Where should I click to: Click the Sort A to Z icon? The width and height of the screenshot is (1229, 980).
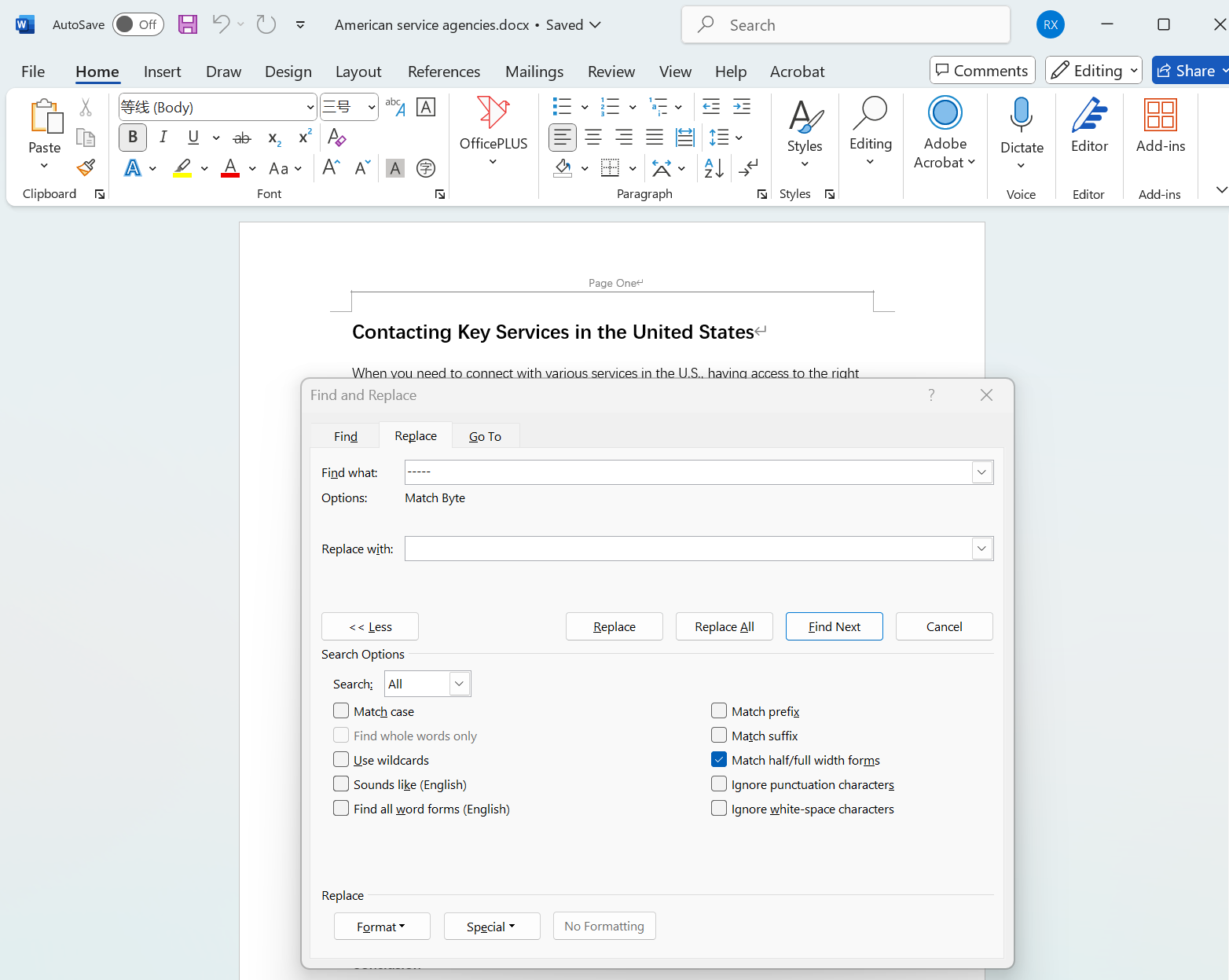[x=714, y=167]
